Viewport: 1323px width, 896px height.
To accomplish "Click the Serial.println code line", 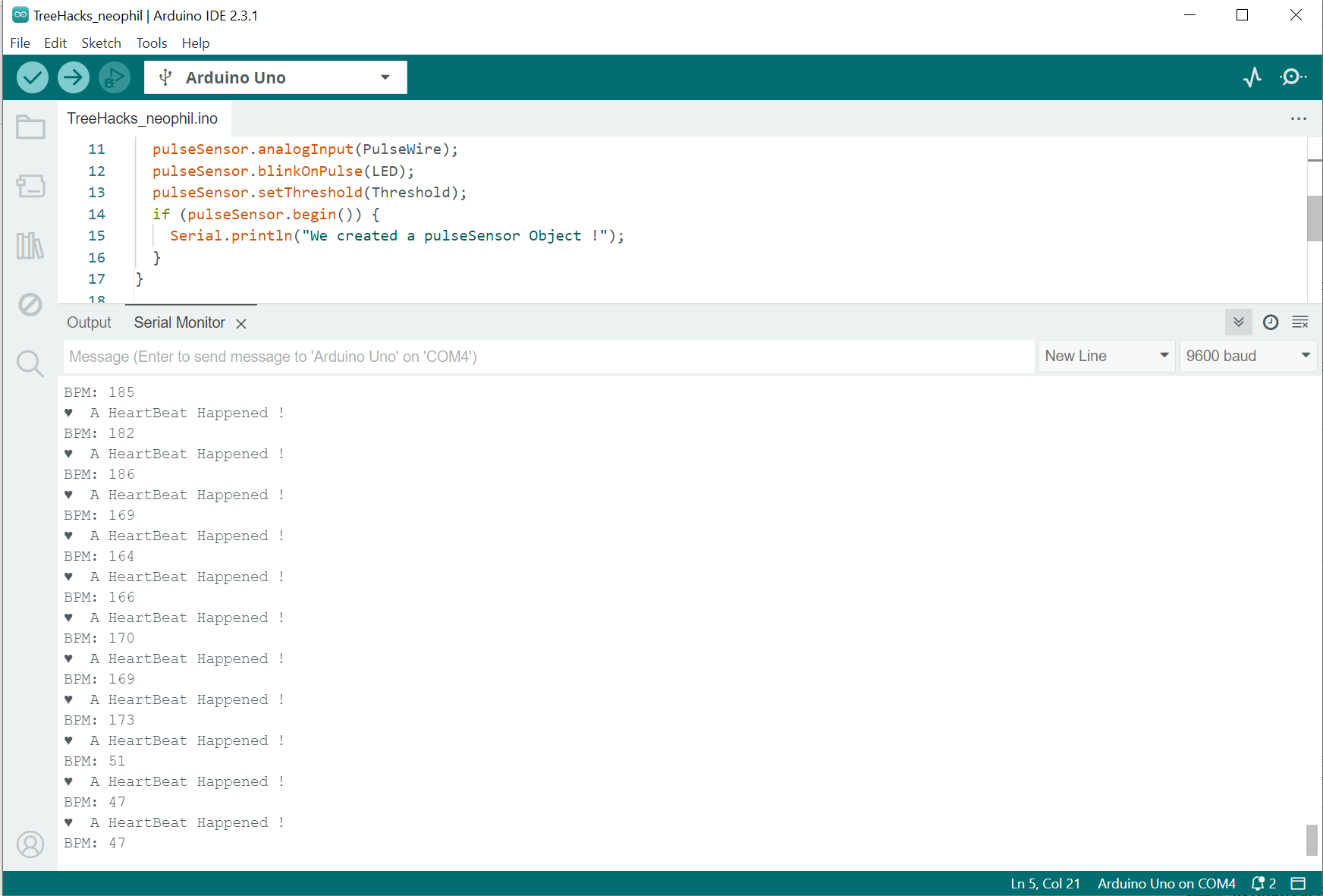I will pyautogui.click(x=397, y=236).
